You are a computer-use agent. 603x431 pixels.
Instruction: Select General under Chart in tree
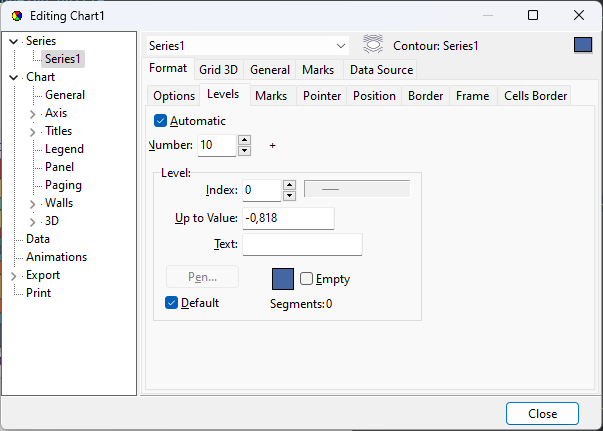click(65, 95)
